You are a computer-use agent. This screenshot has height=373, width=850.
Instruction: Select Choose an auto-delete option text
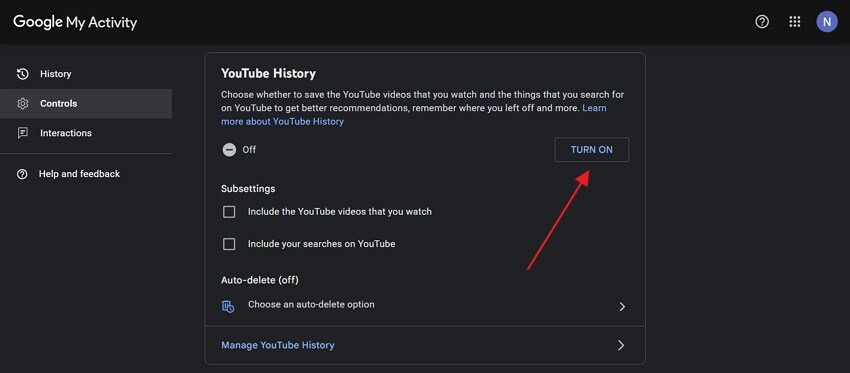coord(311,305)
